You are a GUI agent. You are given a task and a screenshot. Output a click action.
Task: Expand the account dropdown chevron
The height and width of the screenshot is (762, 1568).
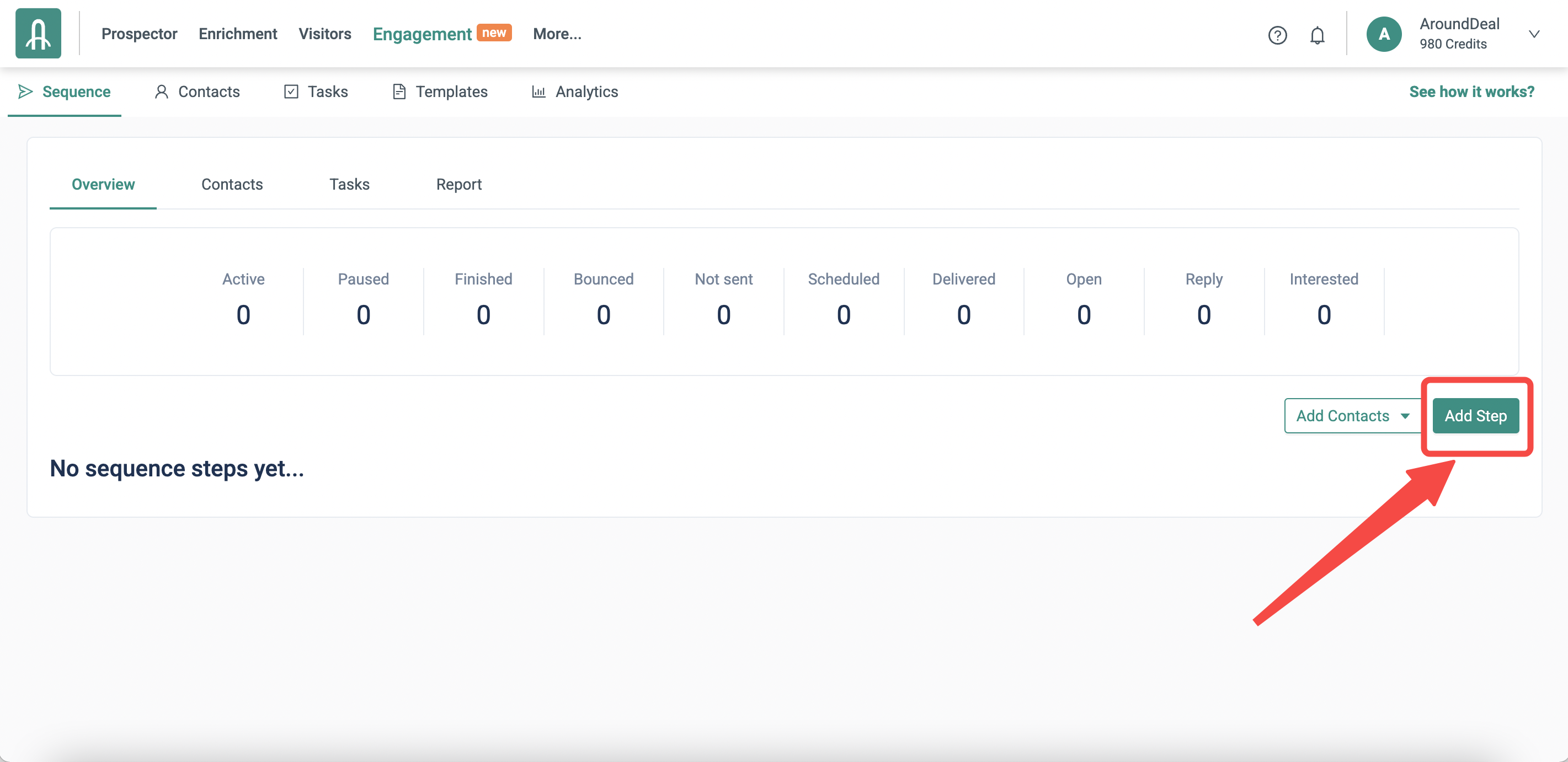tap(1534, 34)
